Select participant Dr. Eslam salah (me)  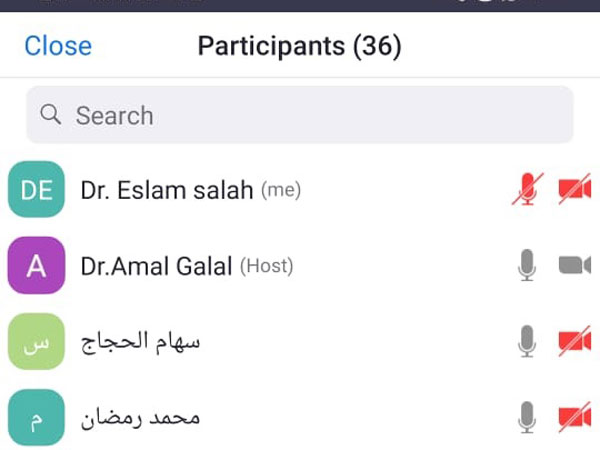pos(300,189)
